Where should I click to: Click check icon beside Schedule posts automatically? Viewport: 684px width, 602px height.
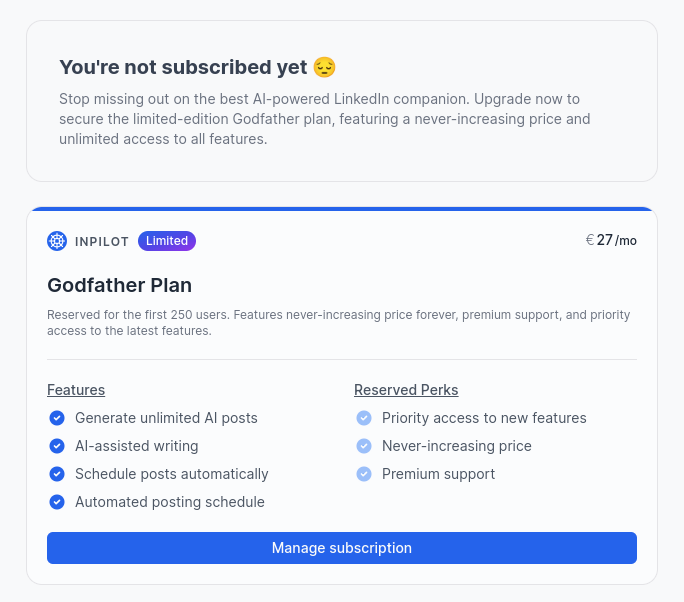57,474
